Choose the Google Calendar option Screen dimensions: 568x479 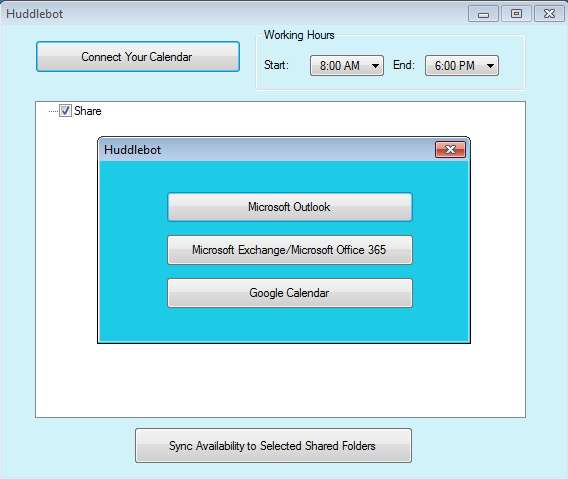point(289,293)
